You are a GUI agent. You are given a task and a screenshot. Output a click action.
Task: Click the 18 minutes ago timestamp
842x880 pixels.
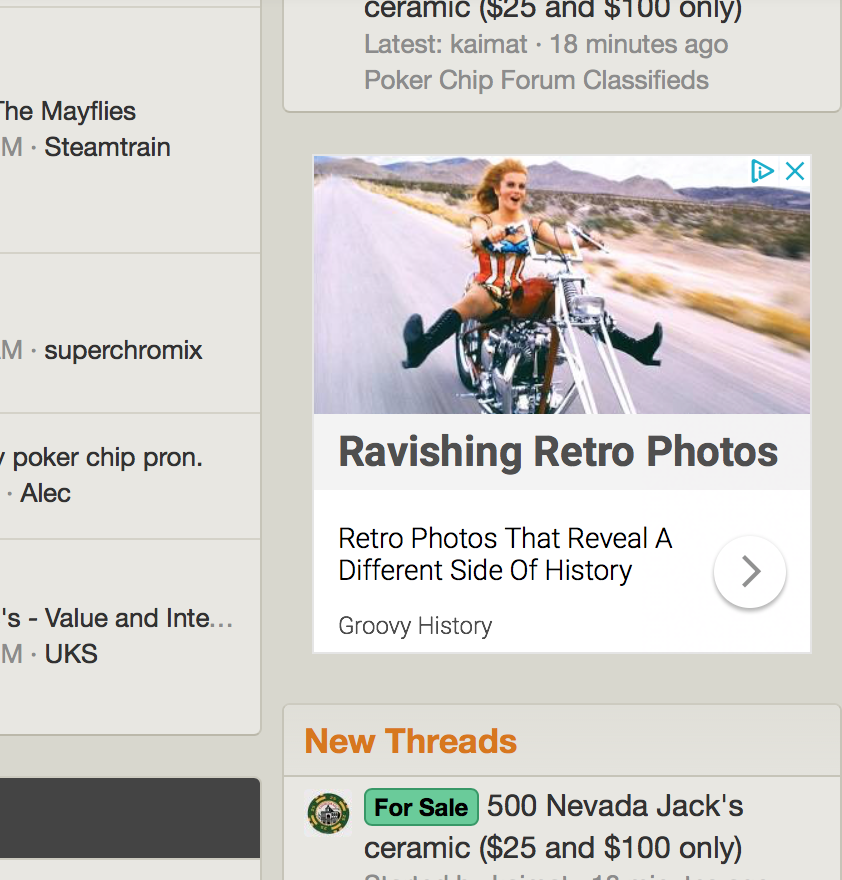639,44
